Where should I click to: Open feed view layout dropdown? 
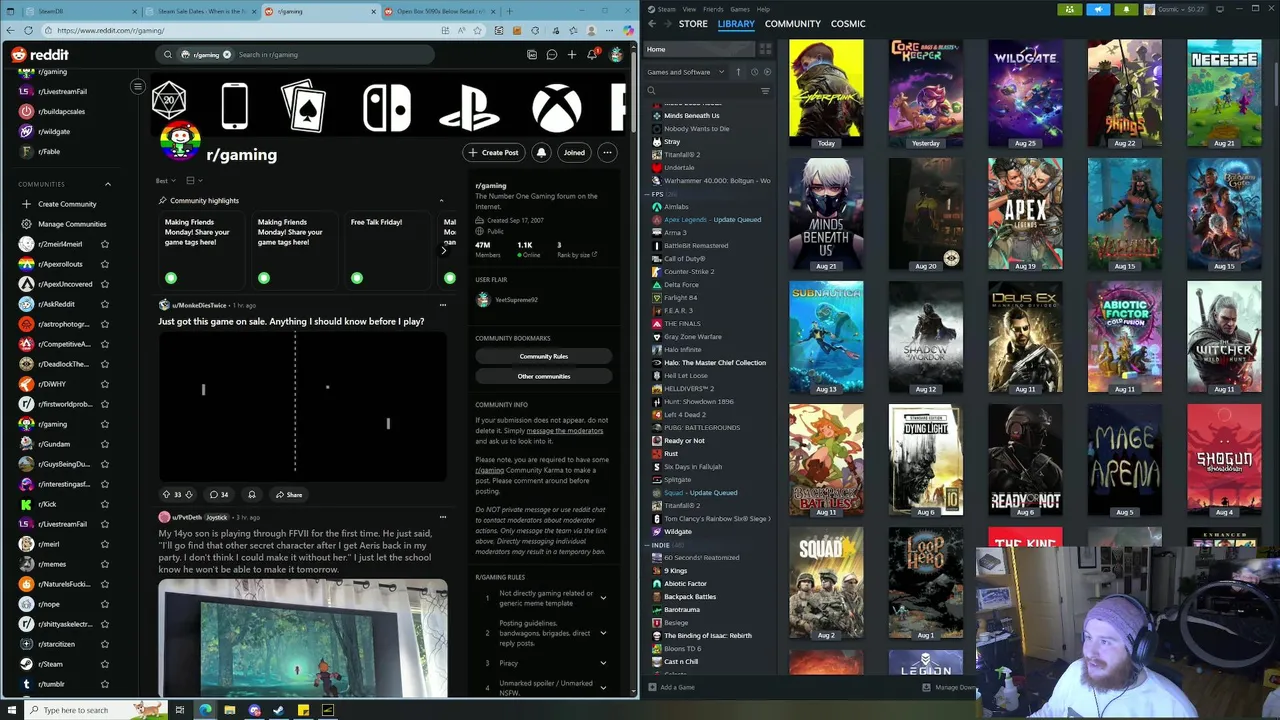194,181
